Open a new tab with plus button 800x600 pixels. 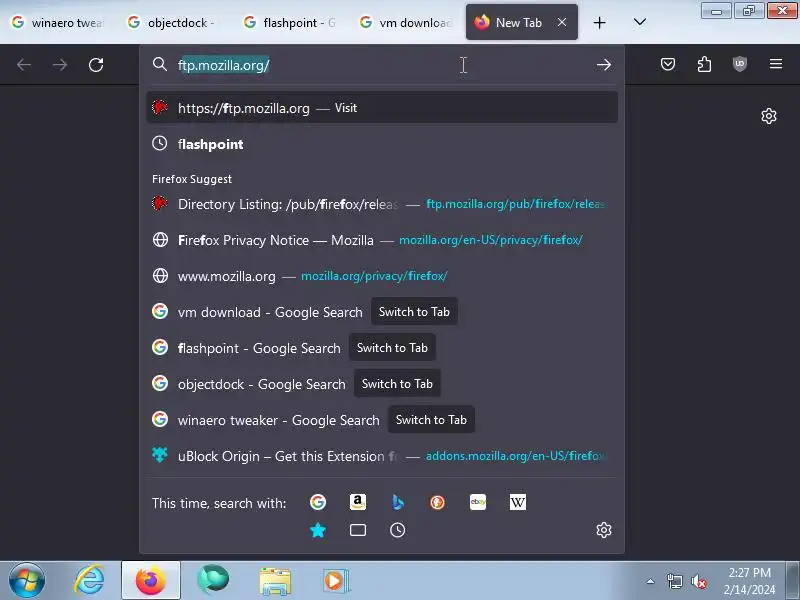tap(599, 22)
